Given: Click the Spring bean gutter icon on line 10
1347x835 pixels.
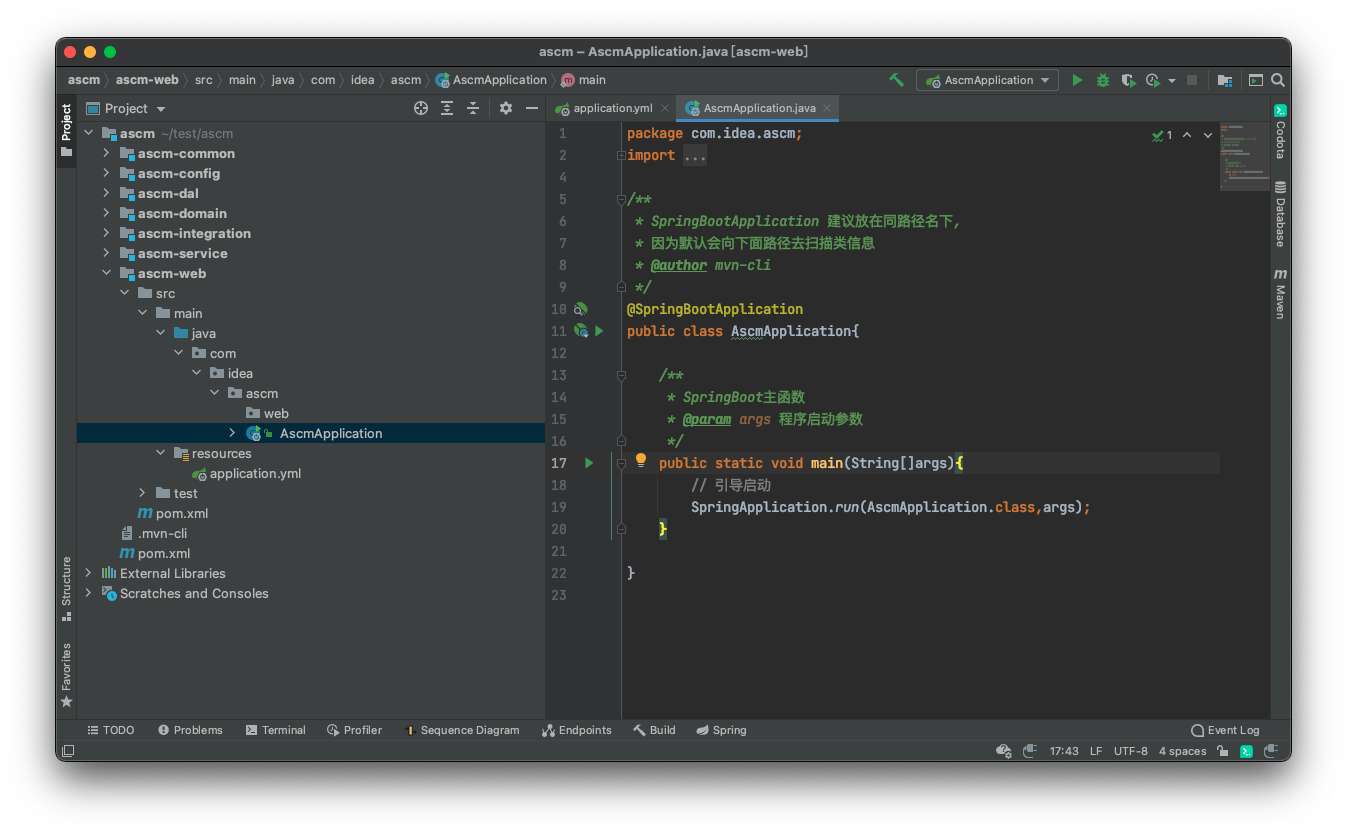Looking at the screenshot, I should coord(581,309).
